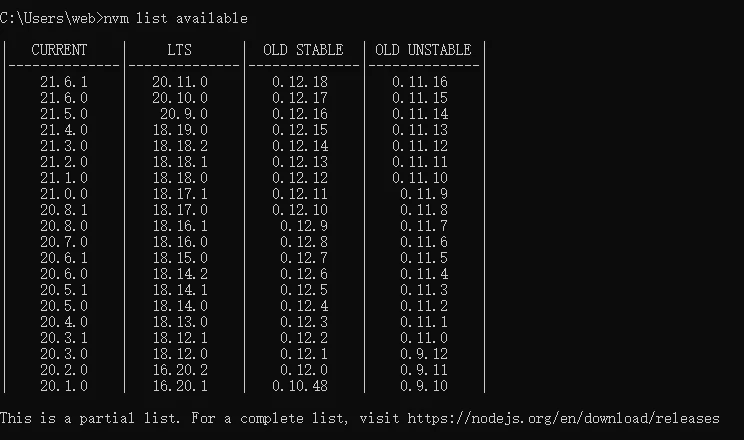Click LTS version 18.19.0

tap(180, 130)
